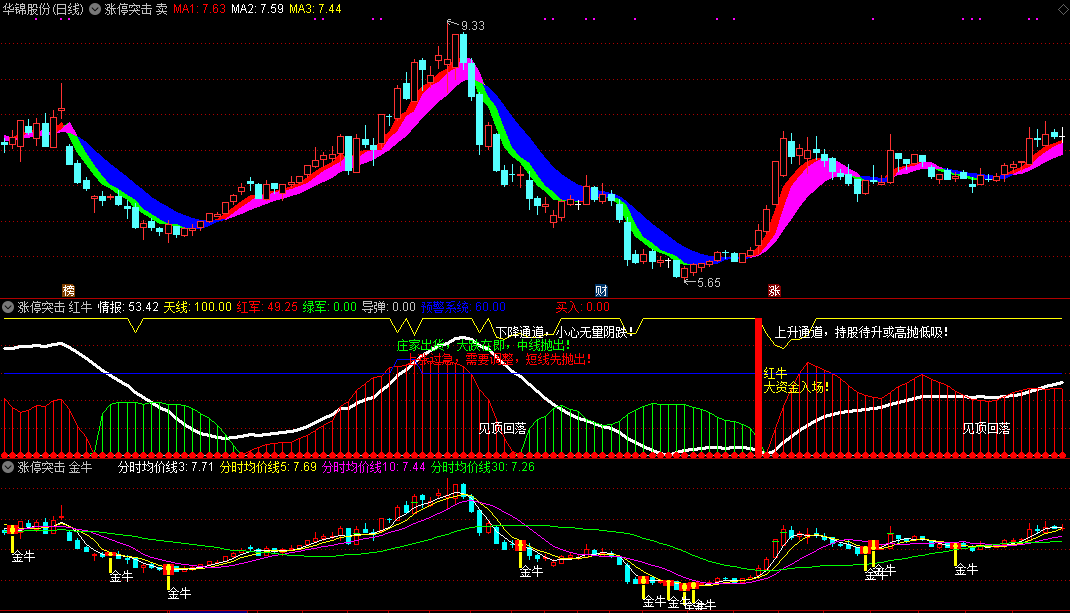Select the MA3: 7.44 legend value
This screenshot has width=1070, height=613.
[x=315, y=10]
